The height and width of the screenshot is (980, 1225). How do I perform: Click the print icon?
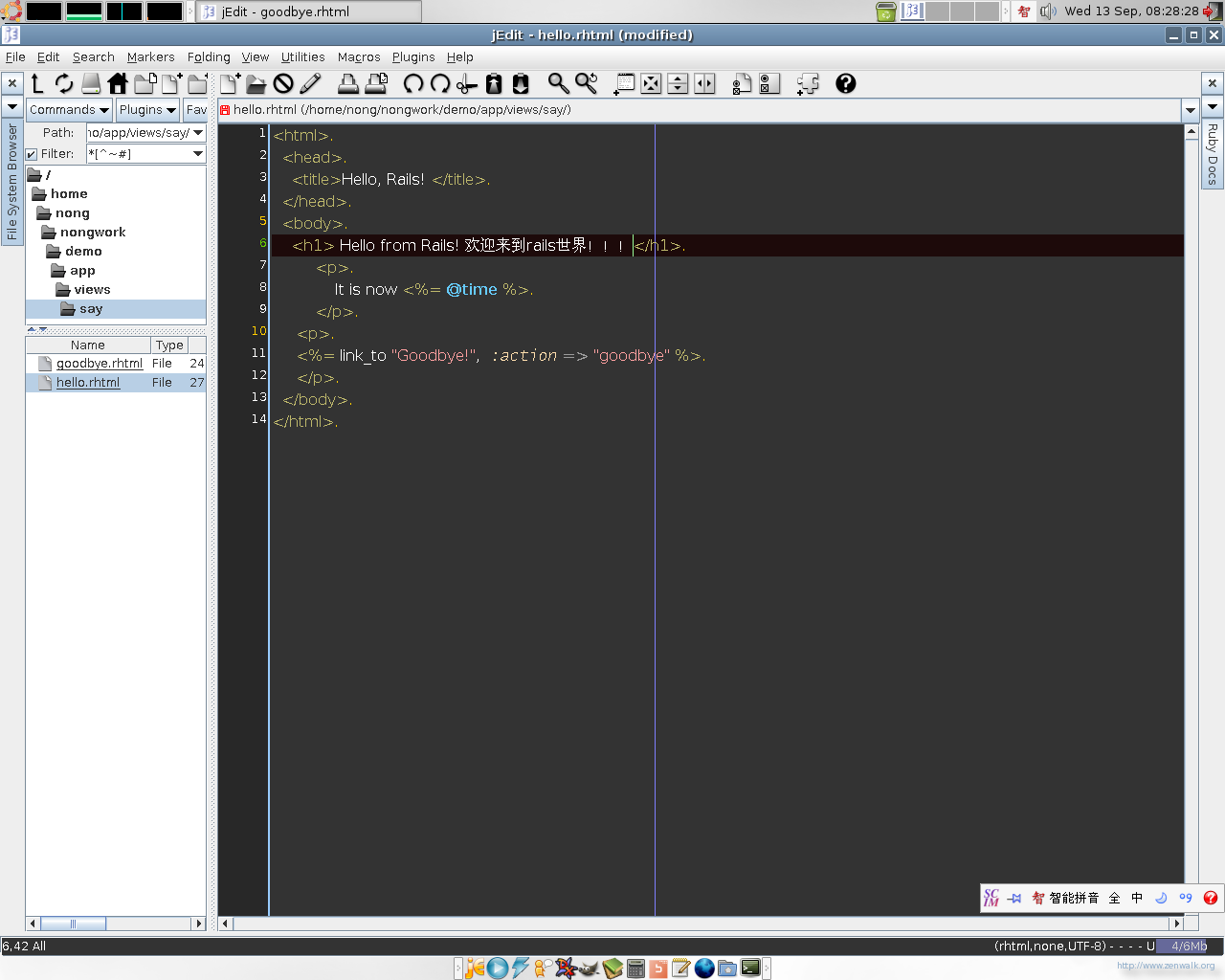pos(348,83)
